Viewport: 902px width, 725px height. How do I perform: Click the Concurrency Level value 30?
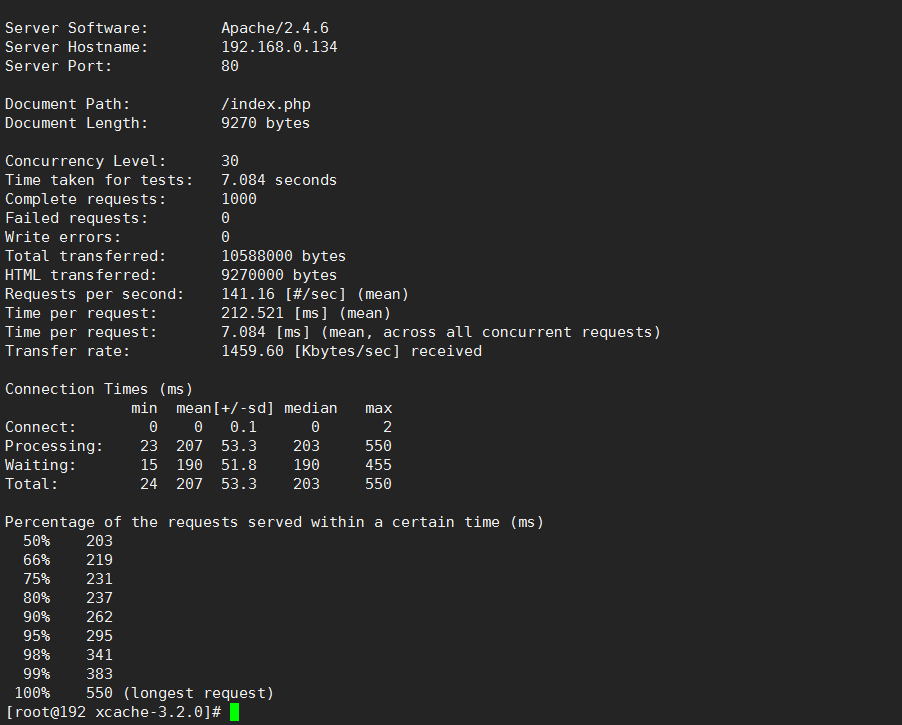[230, 161]
